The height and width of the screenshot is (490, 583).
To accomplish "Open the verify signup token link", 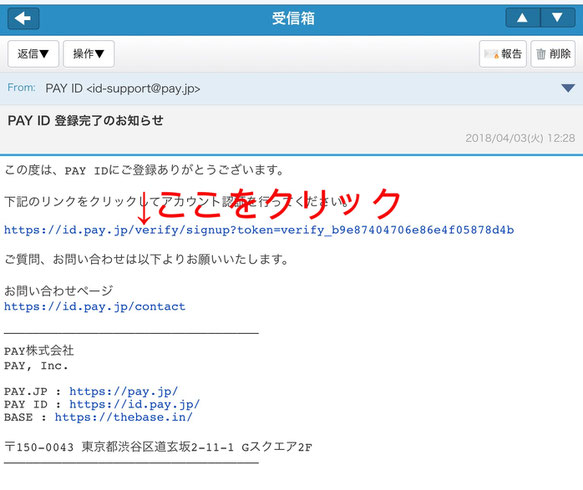I will point(259,230).
